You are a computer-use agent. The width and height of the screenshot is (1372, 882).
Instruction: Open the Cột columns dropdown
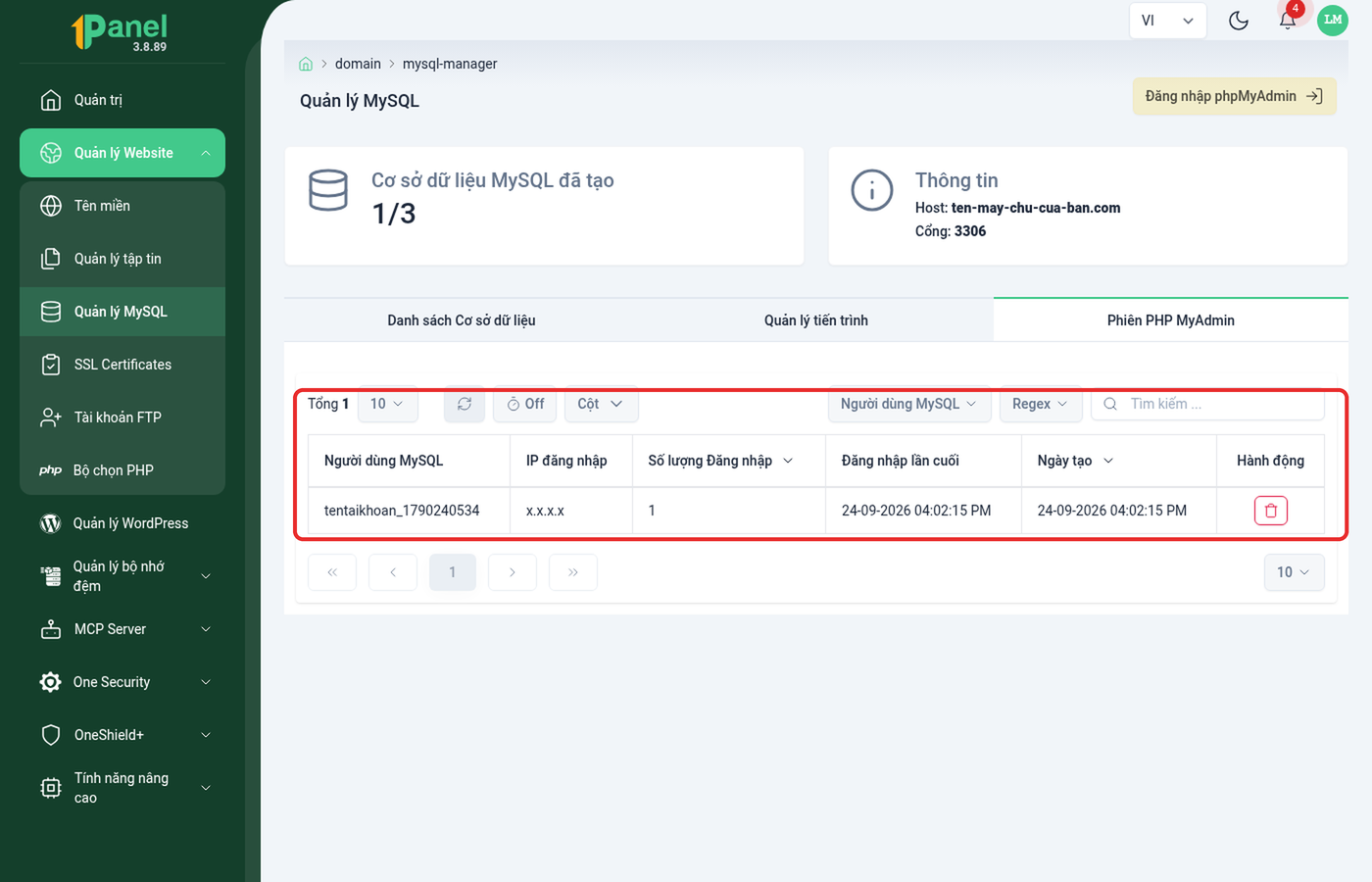[601, 404]
